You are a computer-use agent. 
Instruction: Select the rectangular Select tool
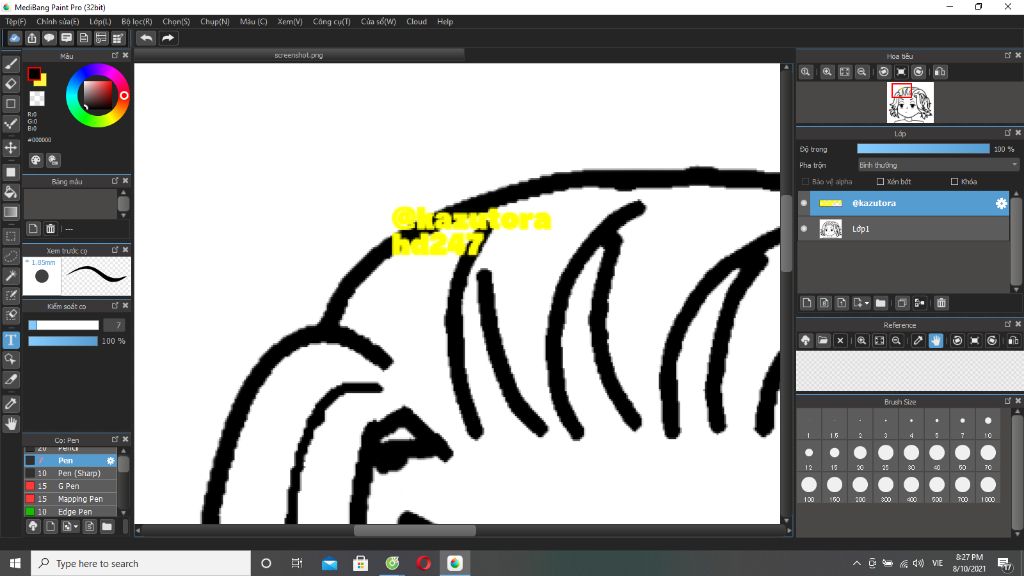(11, 236)
